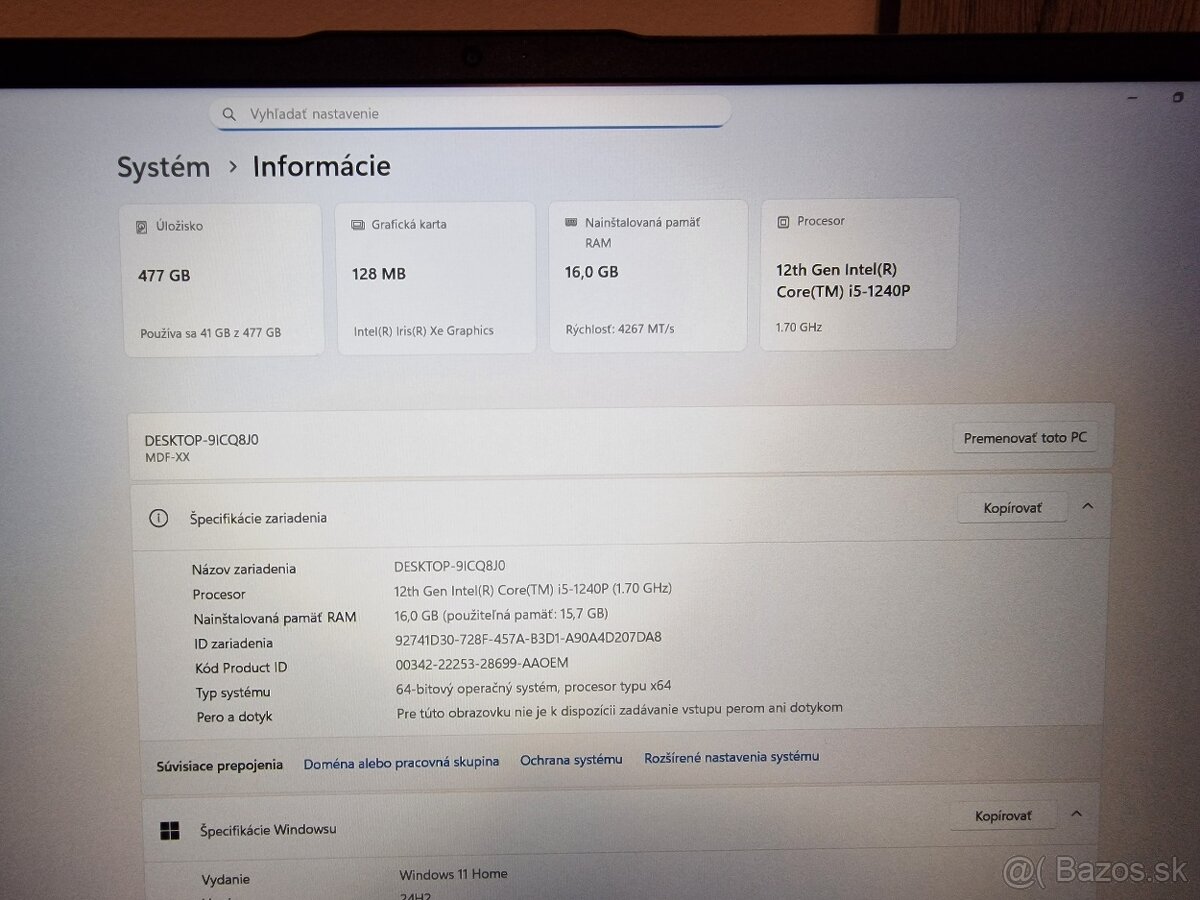Click the Nainštalovaná pamäť RAM memory icon
This screenshot has width=1200, height=900.
[570, 221]
